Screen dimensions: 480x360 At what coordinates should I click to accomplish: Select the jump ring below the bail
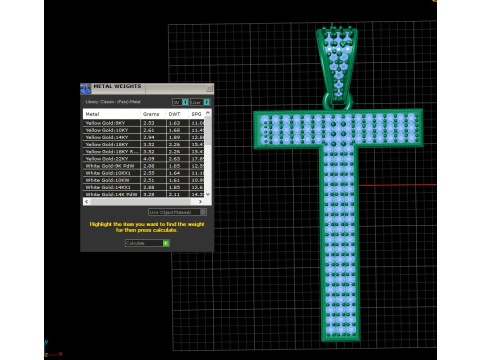338,102
